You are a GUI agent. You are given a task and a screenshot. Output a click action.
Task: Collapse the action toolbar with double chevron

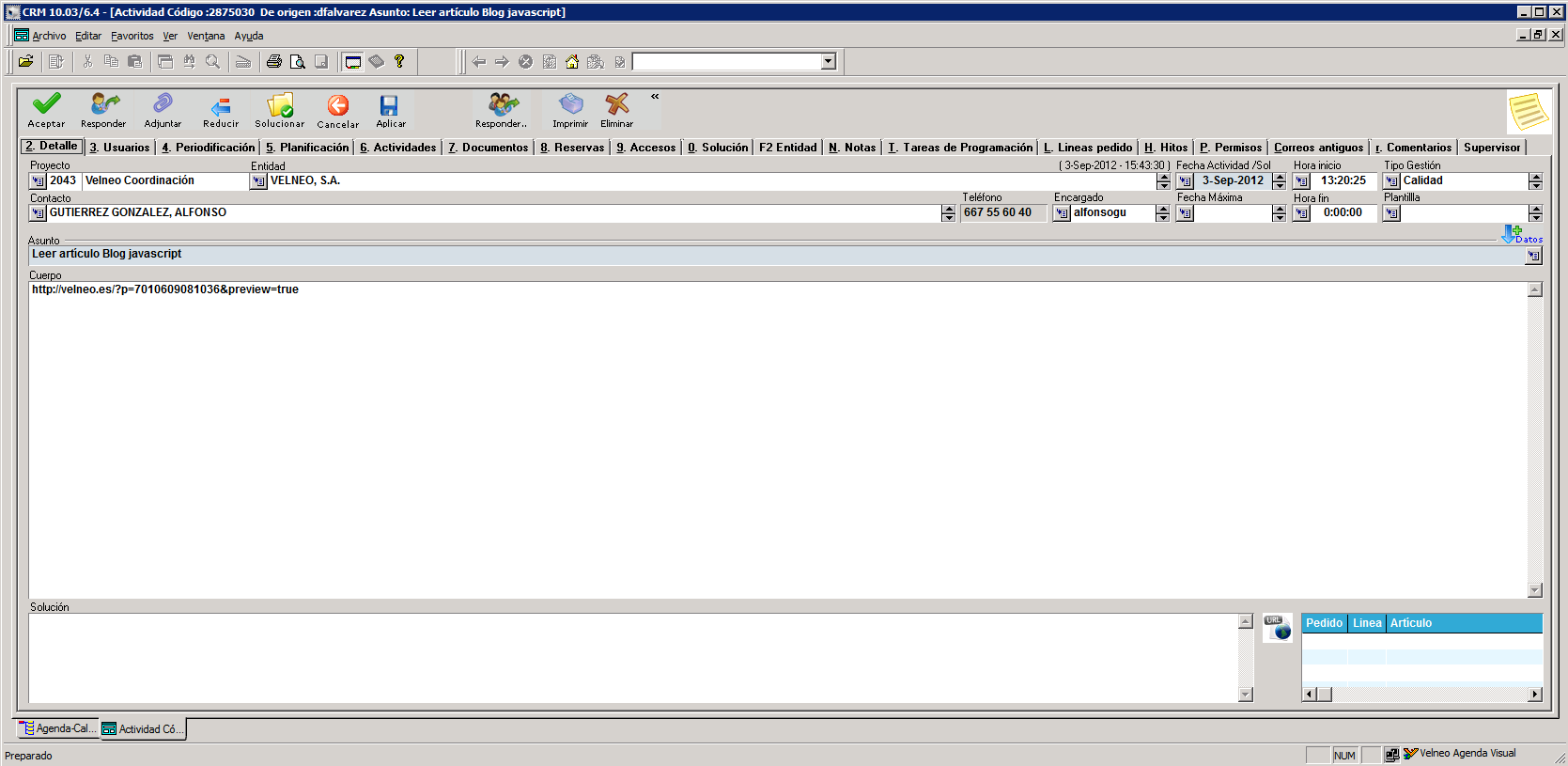[x=655, y=96]
